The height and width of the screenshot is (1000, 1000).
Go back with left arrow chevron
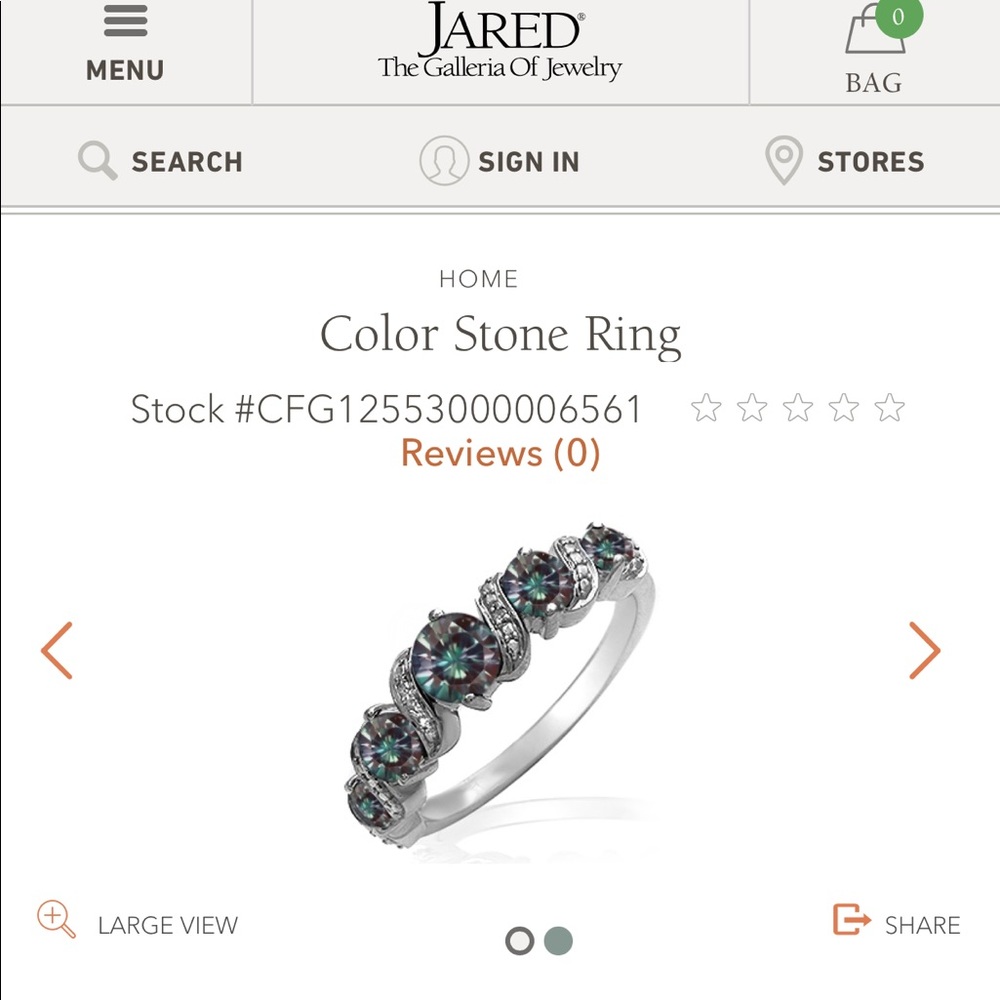click(x=57, y=650)
